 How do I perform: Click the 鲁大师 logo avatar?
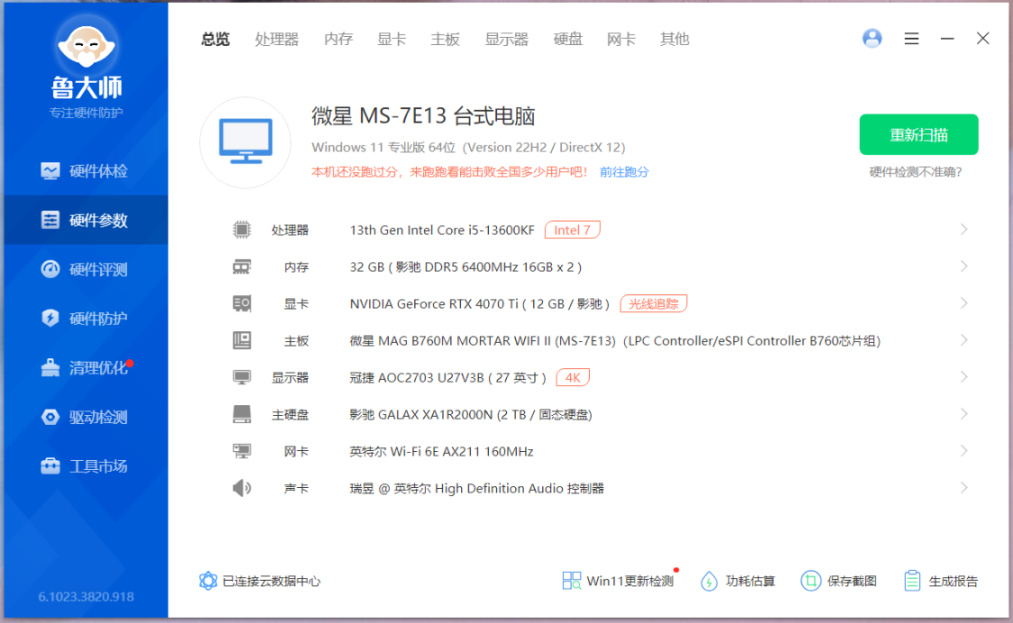tap(86, 47)
